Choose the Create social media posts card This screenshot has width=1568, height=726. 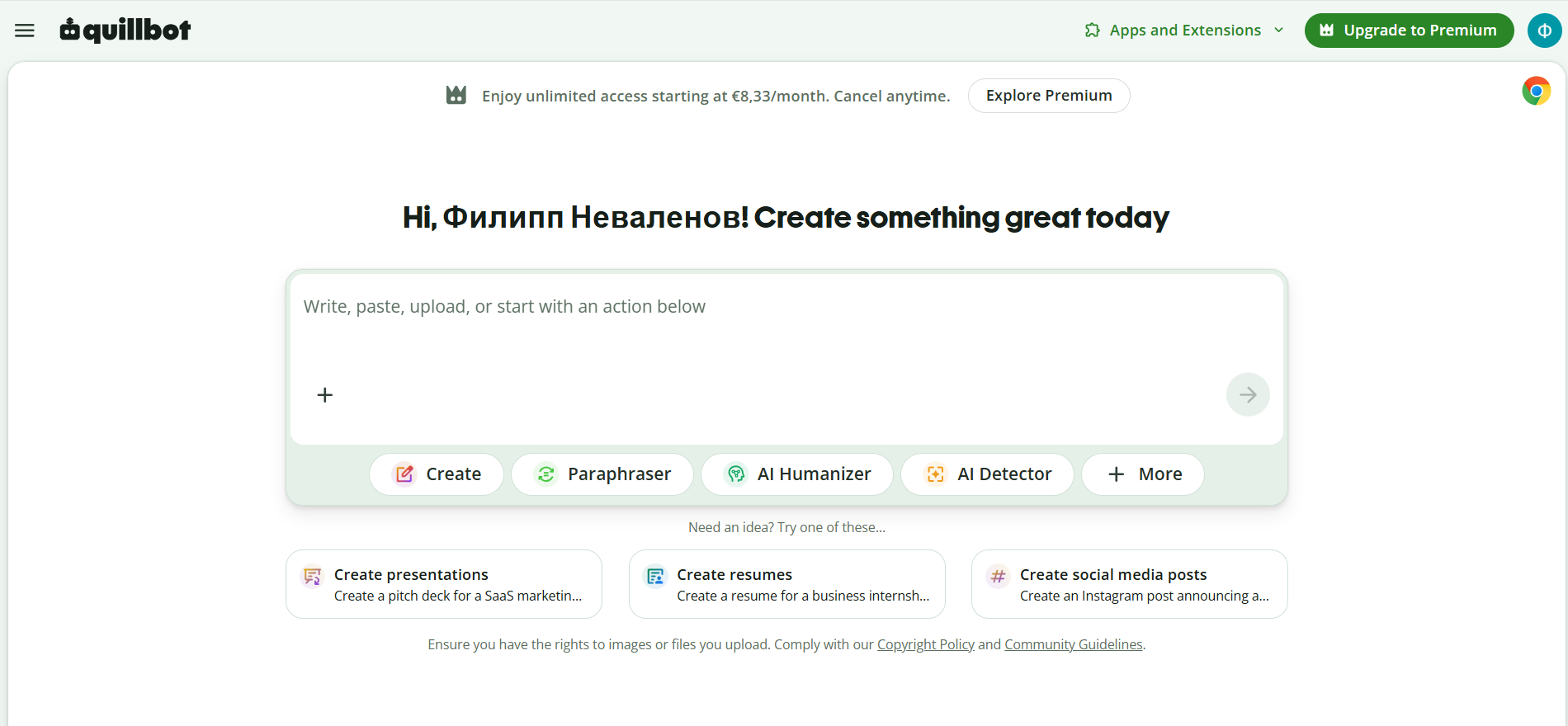point(1130,584)
